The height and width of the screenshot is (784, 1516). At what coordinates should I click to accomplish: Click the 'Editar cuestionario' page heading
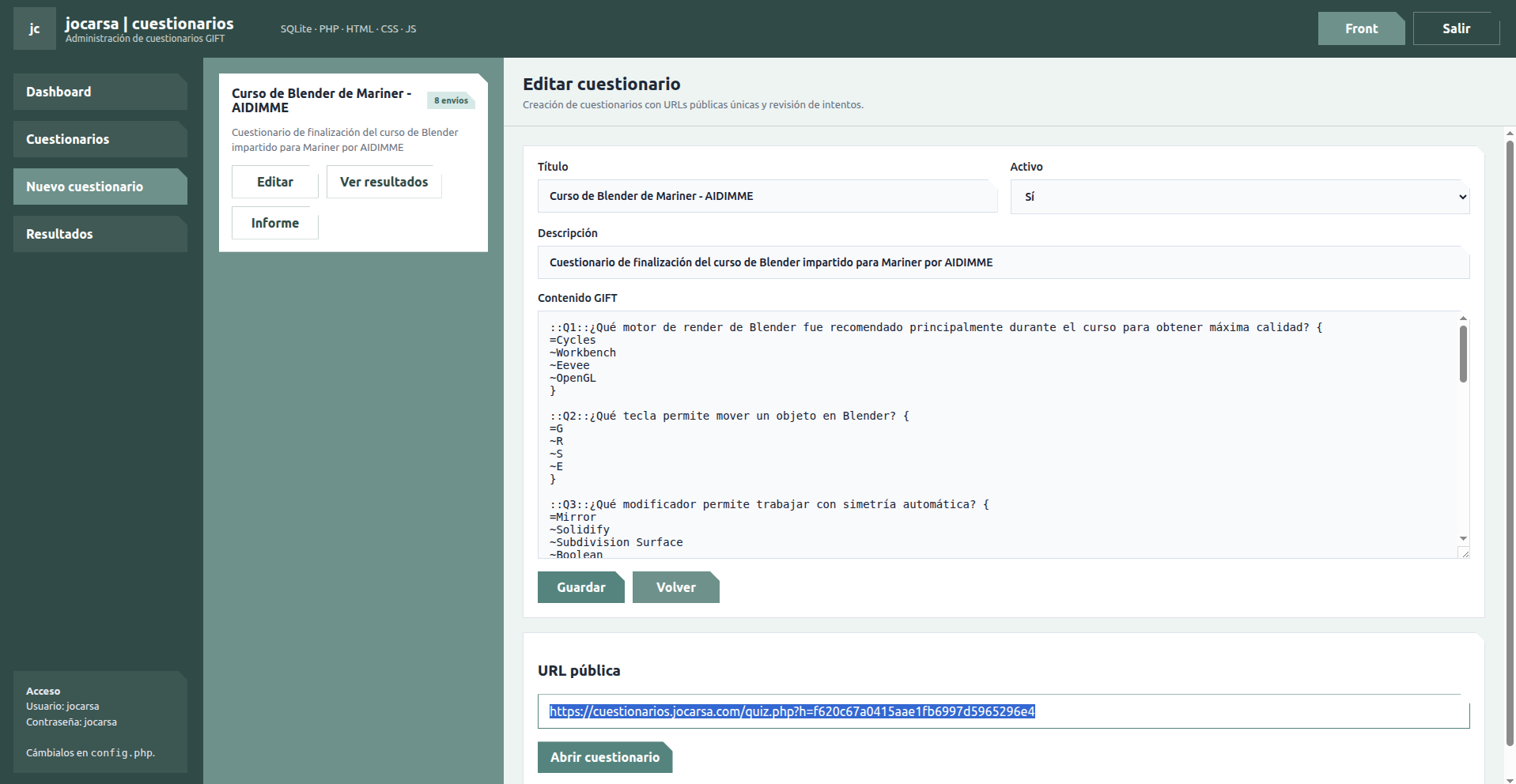[x=602, y=84]
